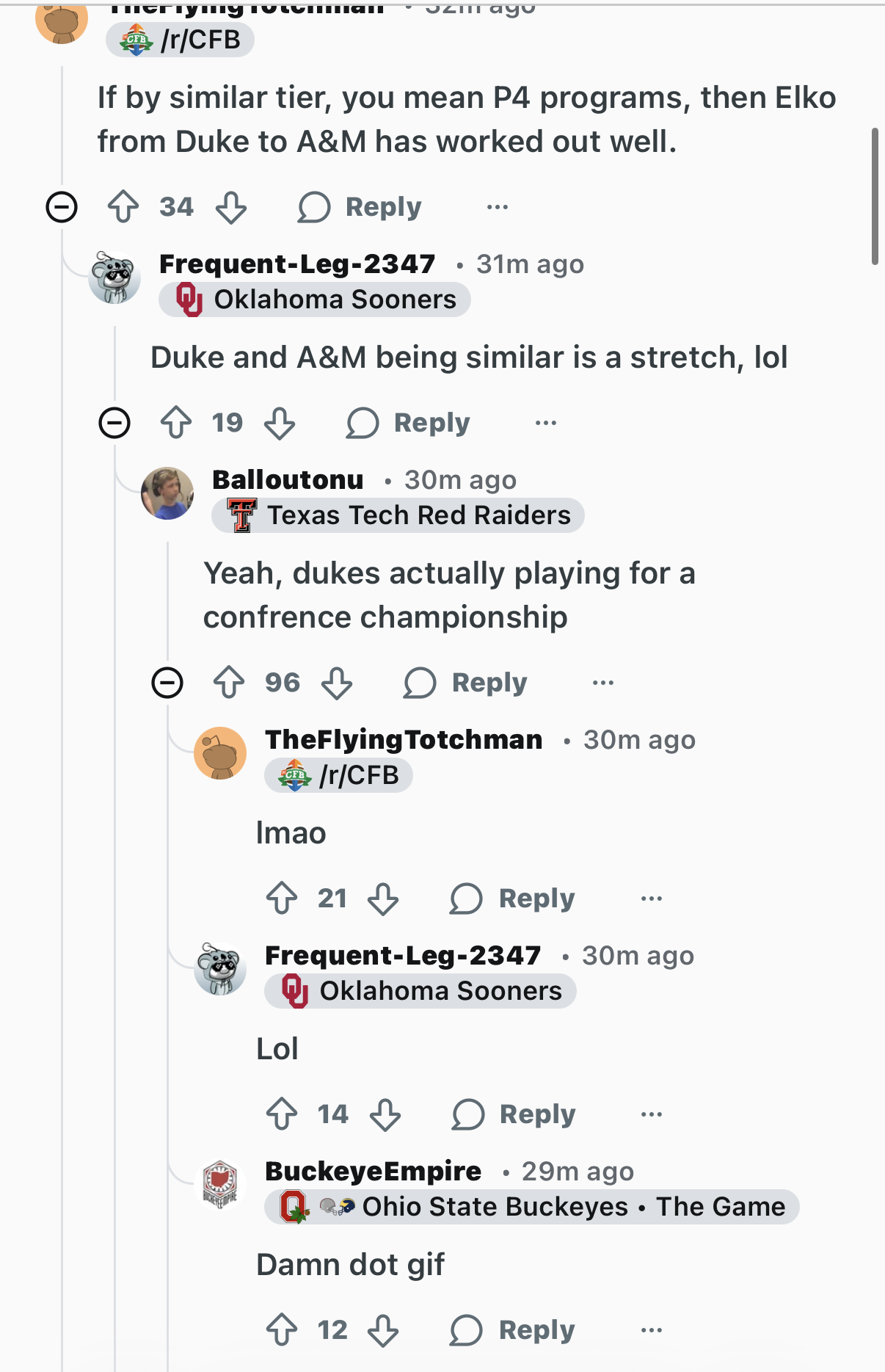Upvote Balloutonu's comment with 96 points

click(x=229, y=683)
